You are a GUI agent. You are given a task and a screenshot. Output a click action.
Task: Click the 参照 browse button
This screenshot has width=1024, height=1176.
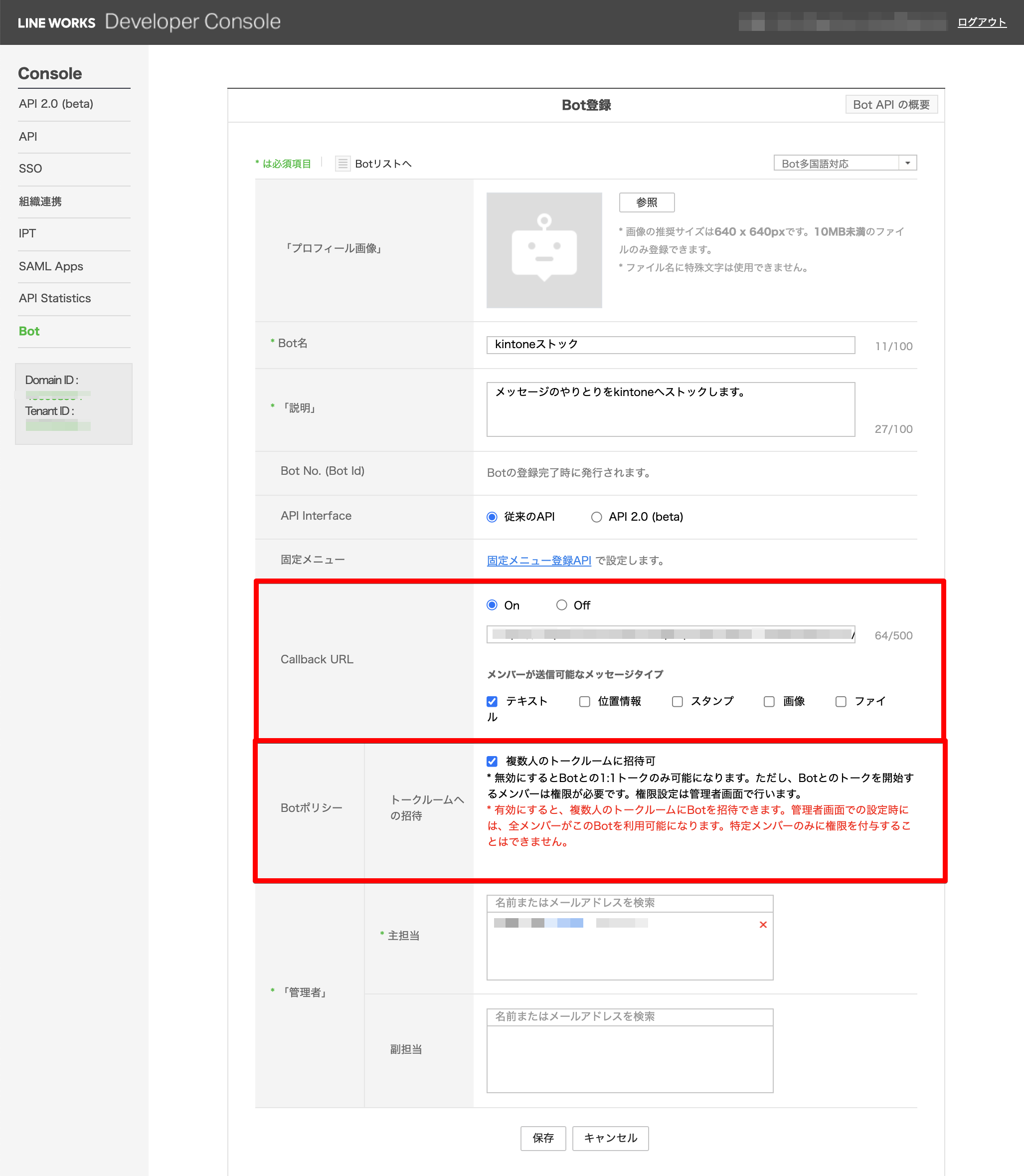pos(646,202)
